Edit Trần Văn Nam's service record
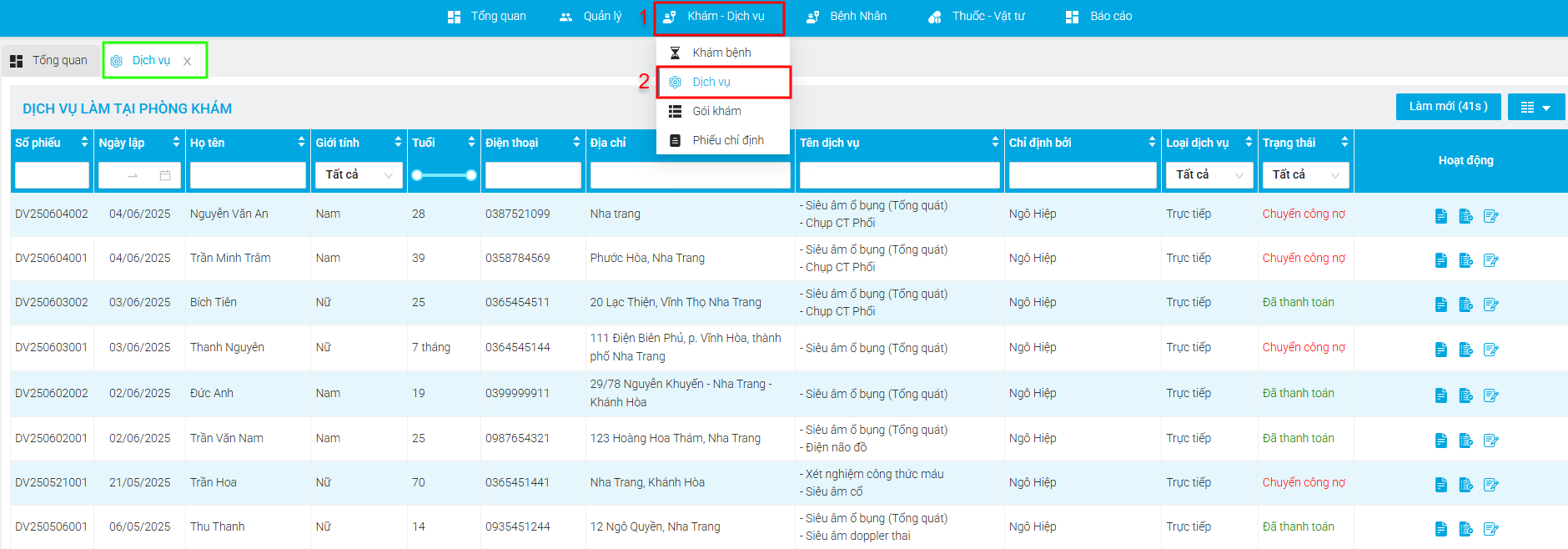Image resolution: width=1568 pixels, height=549 pixels. (x=1491, y=441)
